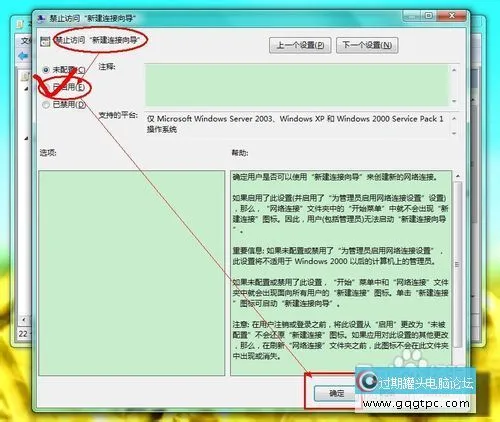Confirm with the 确定 button

coord(336,393)
